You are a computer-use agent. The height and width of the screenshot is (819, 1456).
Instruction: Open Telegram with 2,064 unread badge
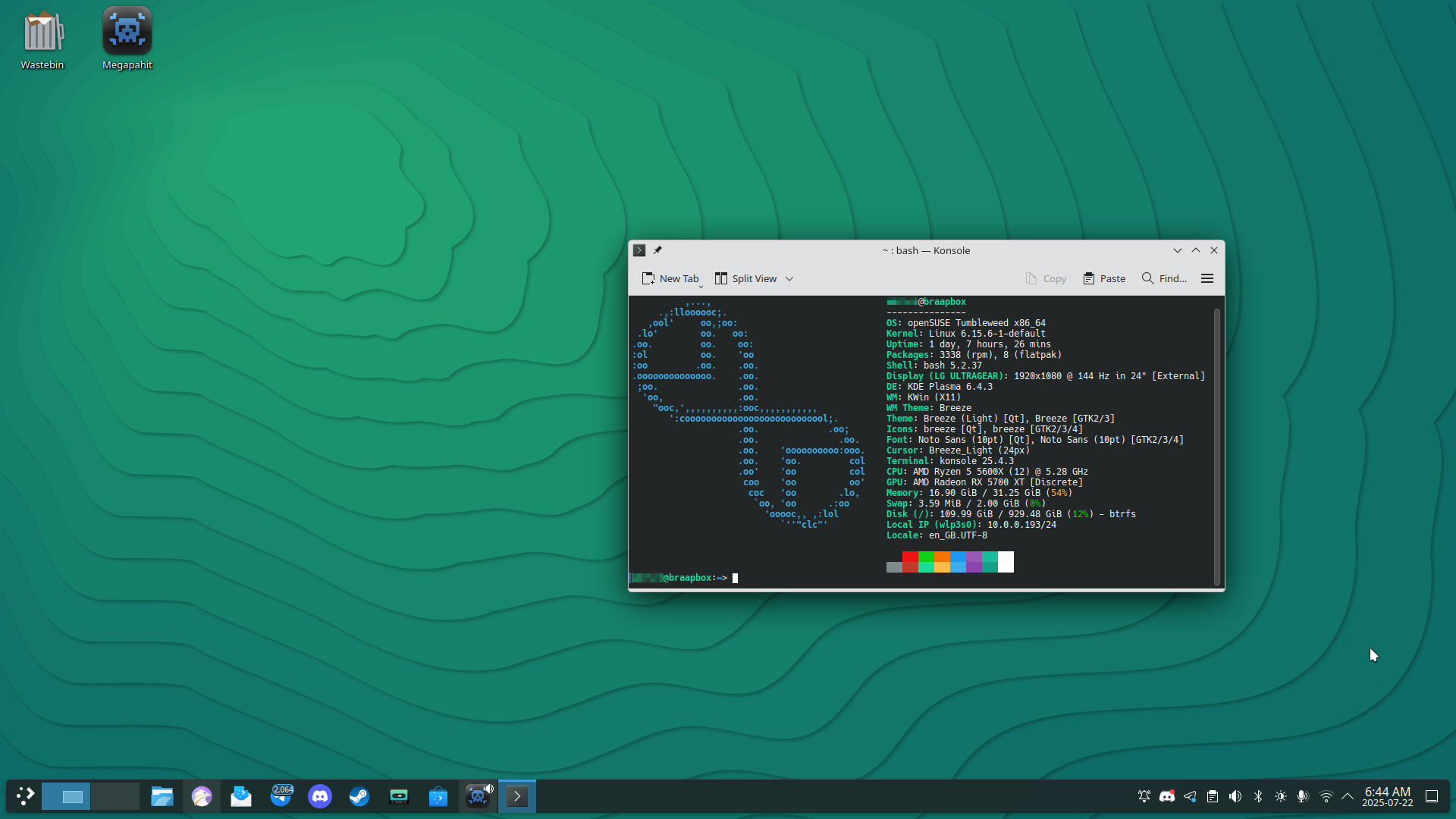(281, 796)
